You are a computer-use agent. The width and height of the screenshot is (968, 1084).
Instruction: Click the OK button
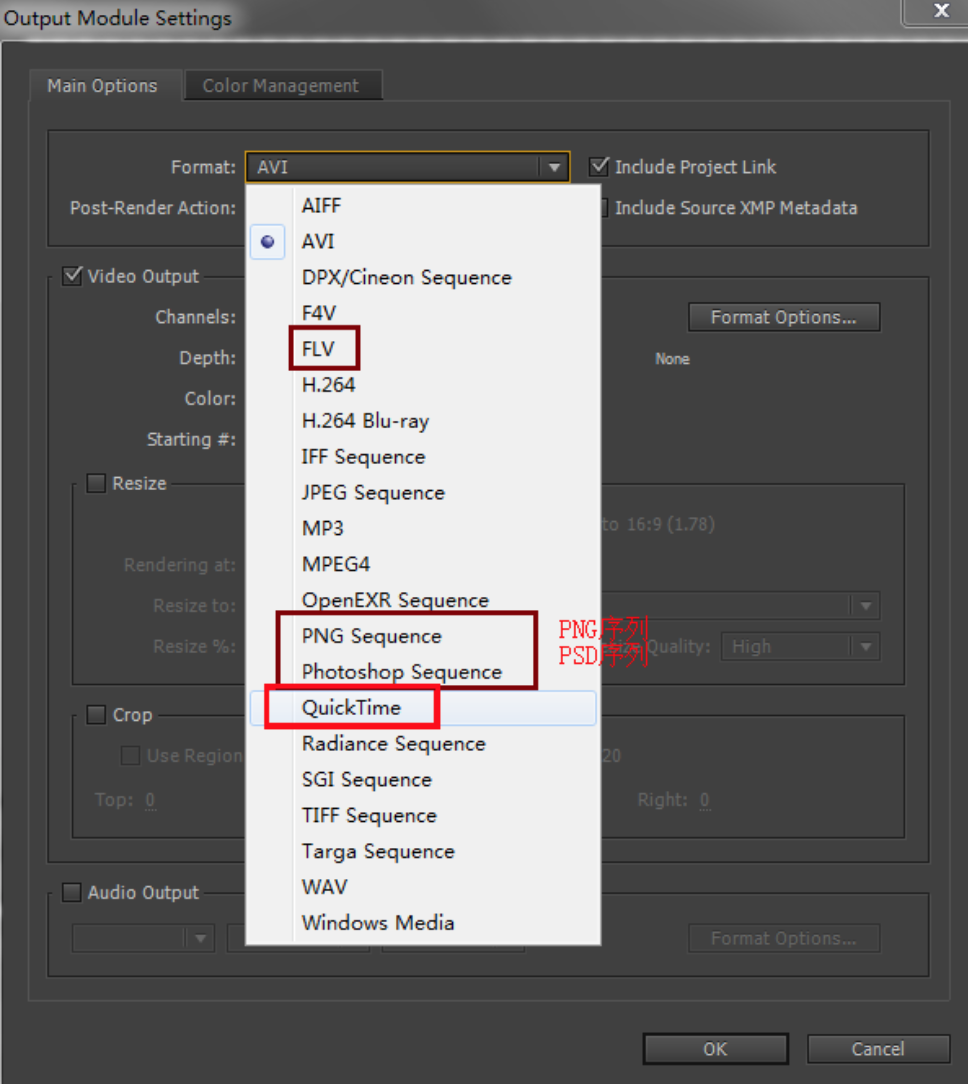tap(715, 1049)
